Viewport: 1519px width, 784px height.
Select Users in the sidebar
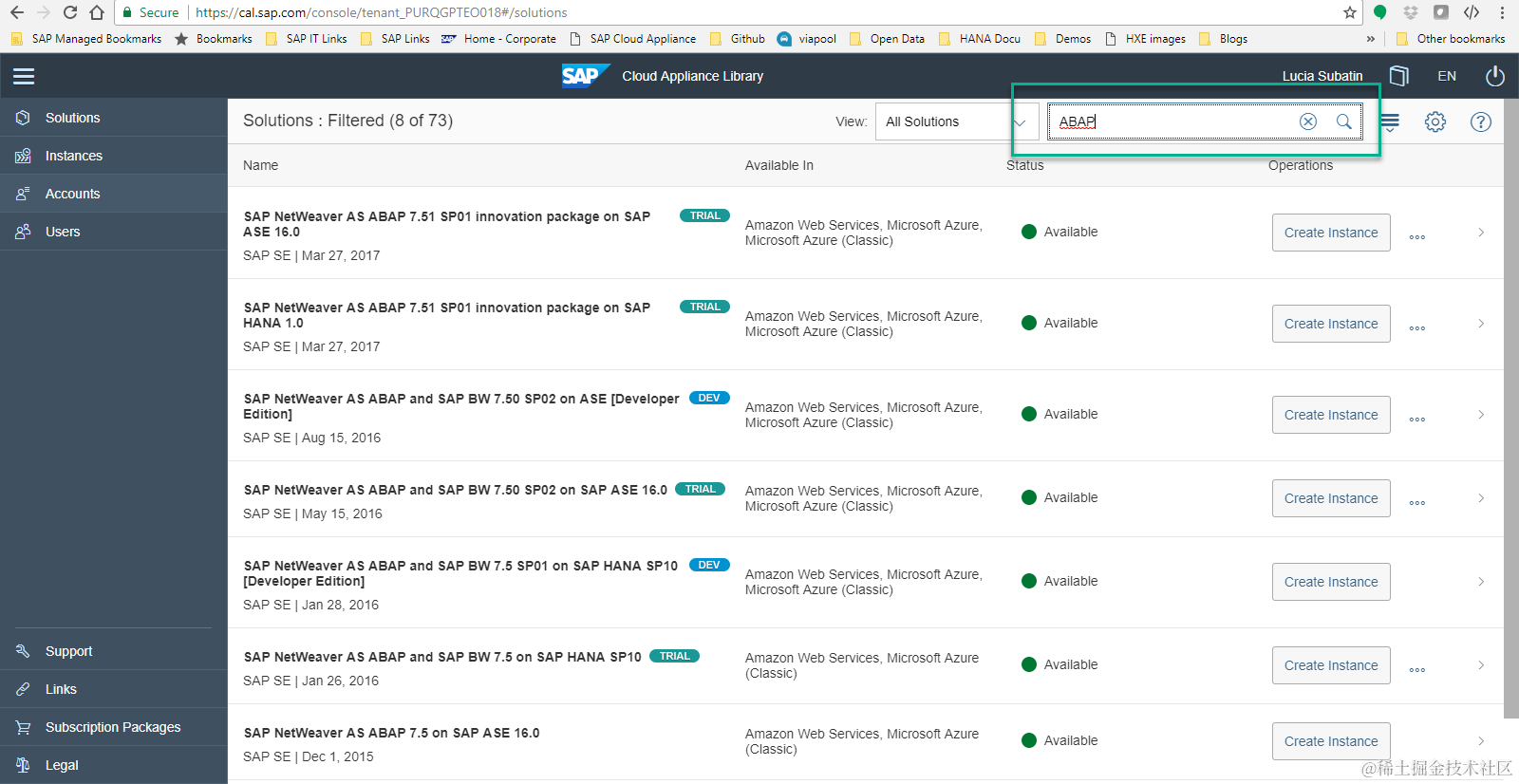(x=114, y=232)
